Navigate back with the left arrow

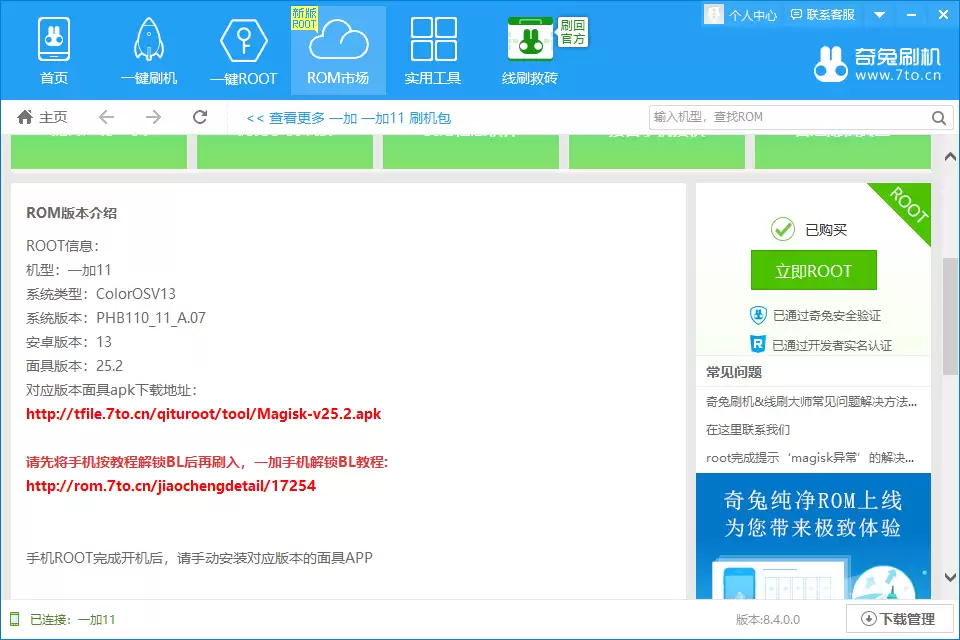106,116
